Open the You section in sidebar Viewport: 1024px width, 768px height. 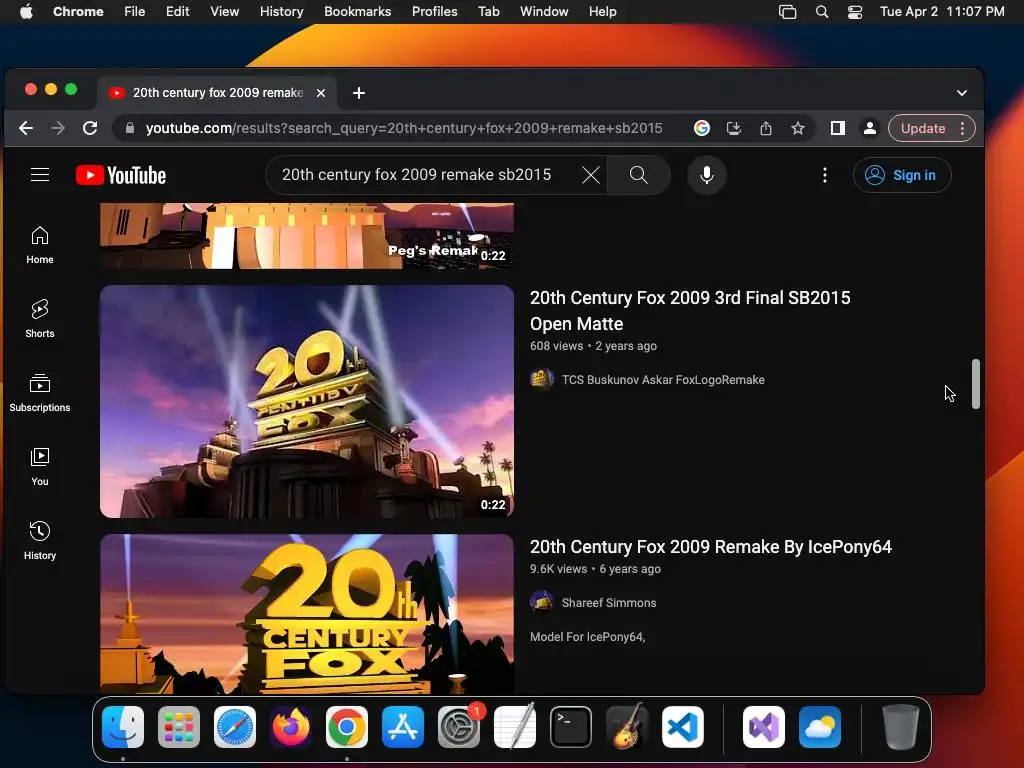click(x=40, y=466)
